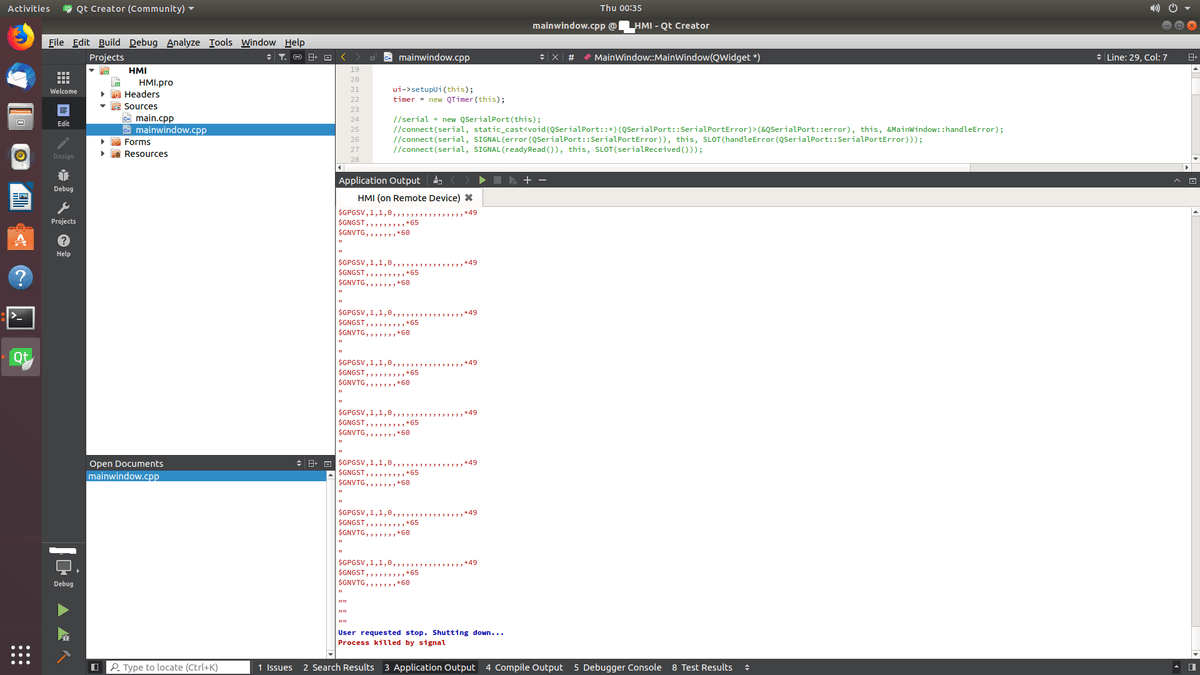The width and height of the screenshot is (1200, 675).
Task: Select main.cpp in the project tree
Action: point(155,118)
